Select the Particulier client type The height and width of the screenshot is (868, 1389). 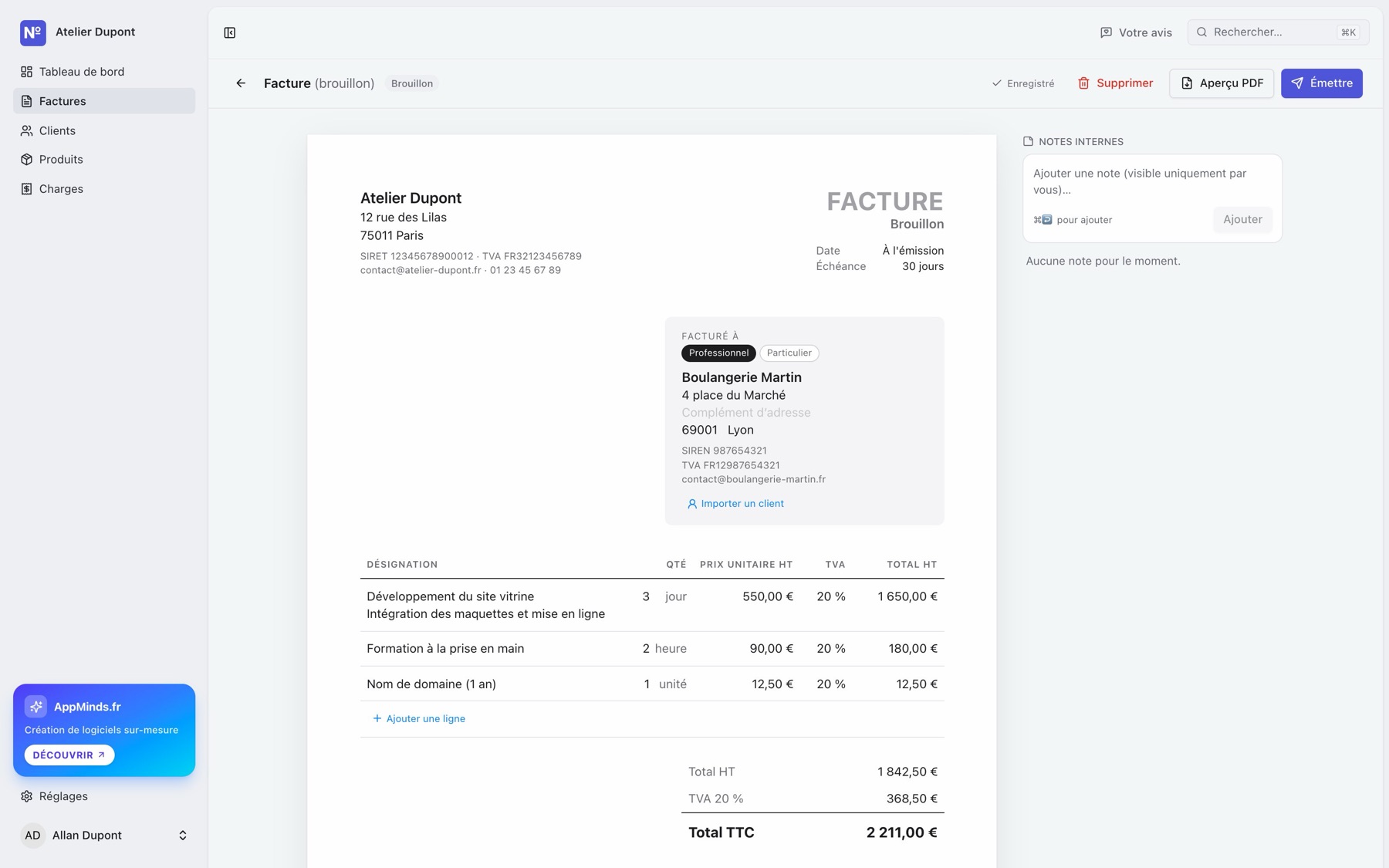pos(789,353)
